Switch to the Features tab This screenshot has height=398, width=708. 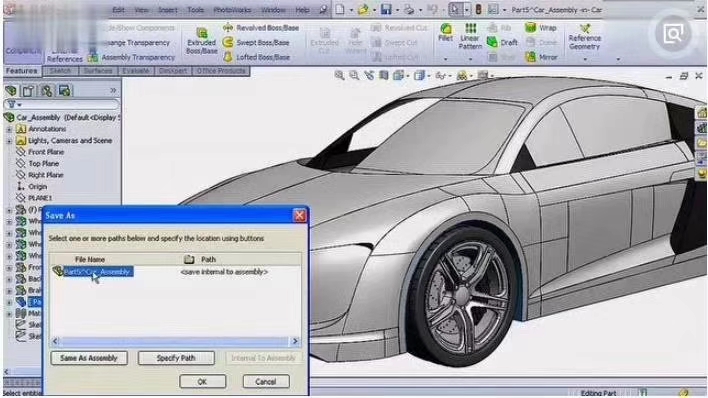click(22, 71)
